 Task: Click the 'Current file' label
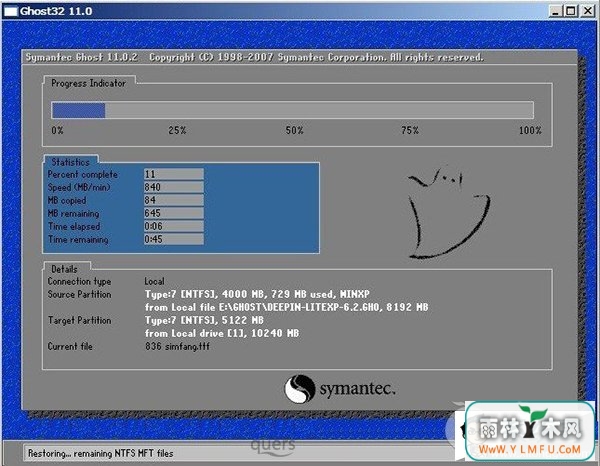coord(70,346)
